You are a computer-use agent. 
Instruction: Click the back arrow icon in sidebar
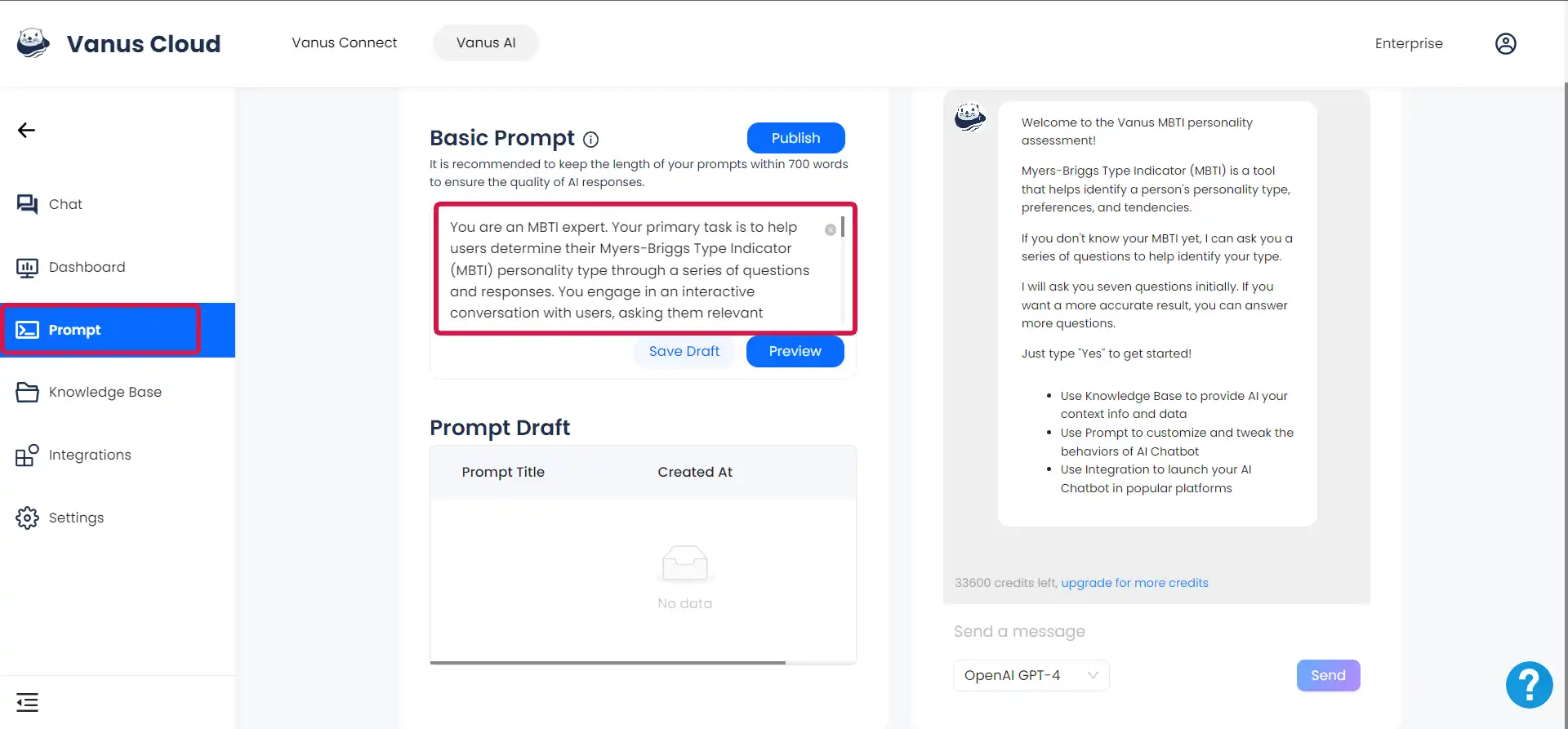point(26,131)
